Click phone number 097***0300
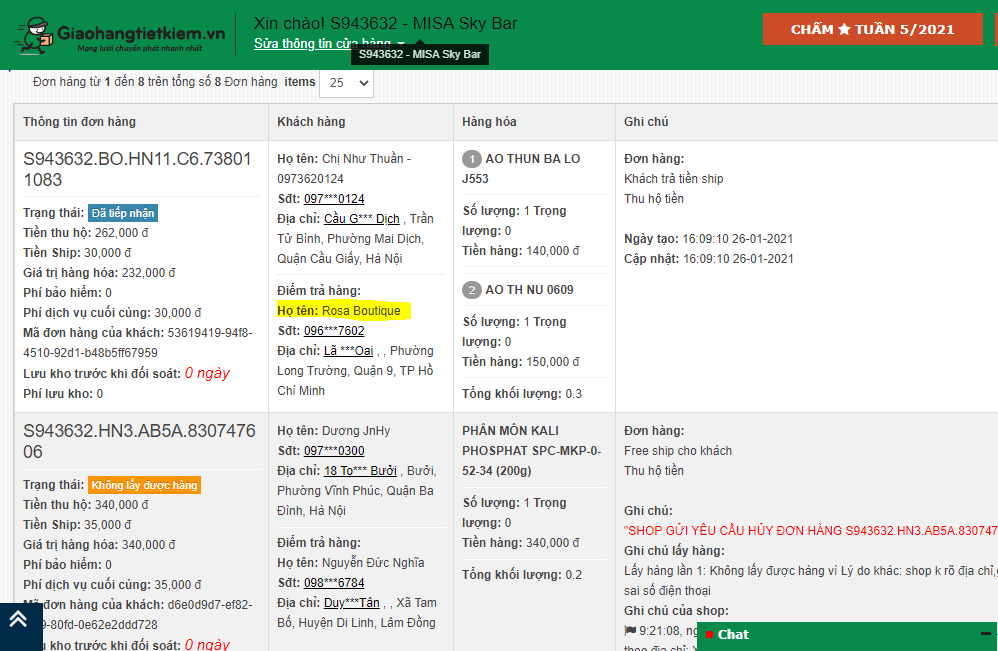The image size is (998, 651). point(334,451)
